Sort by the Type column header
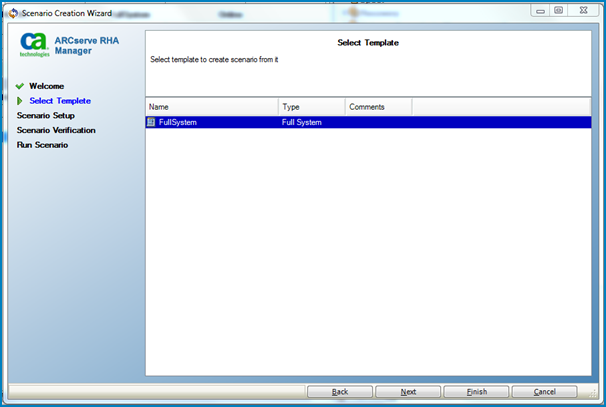The image size is (606, 407). pos(312,107)
